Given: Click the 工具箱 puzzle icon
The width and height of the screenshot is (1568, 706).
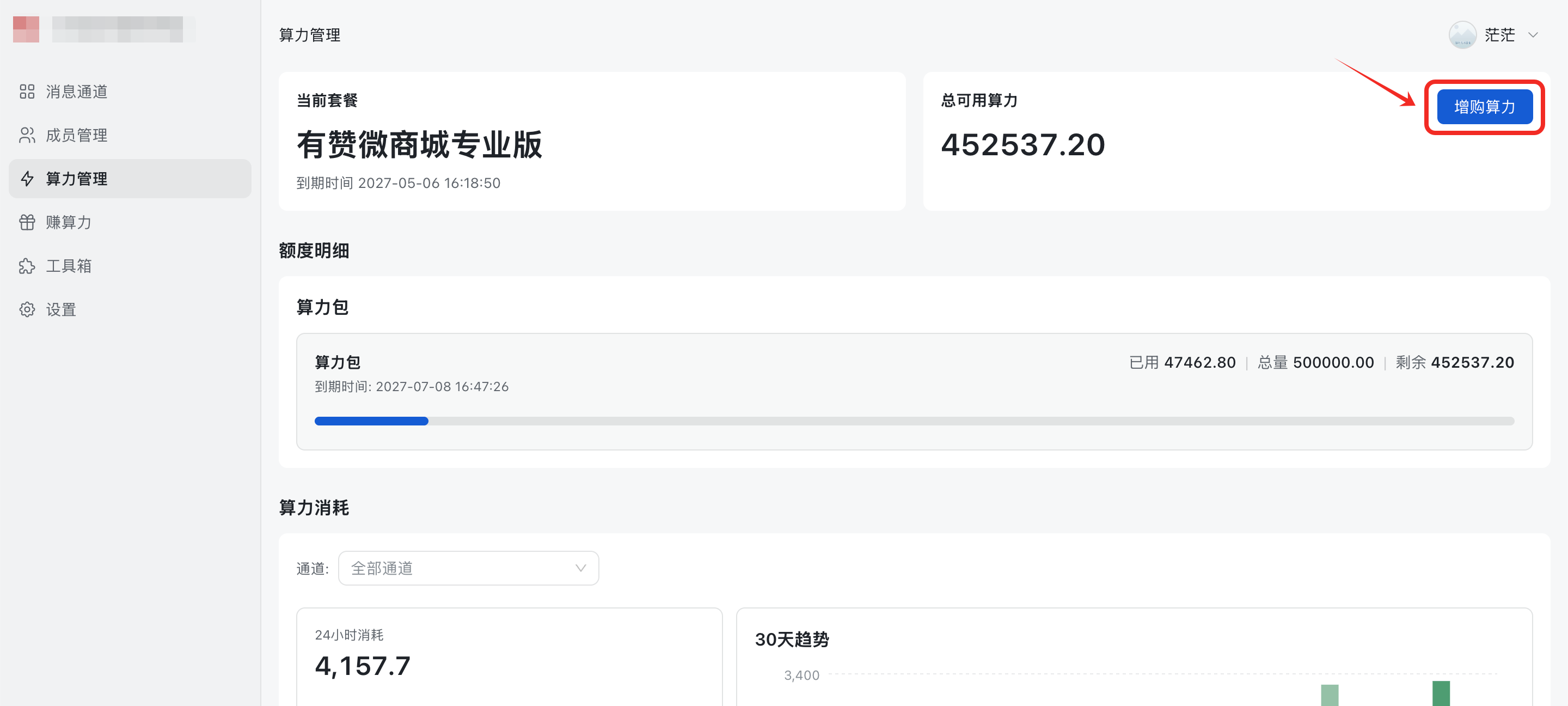Looking at the screenshot, I should click(x=27, y=266).
